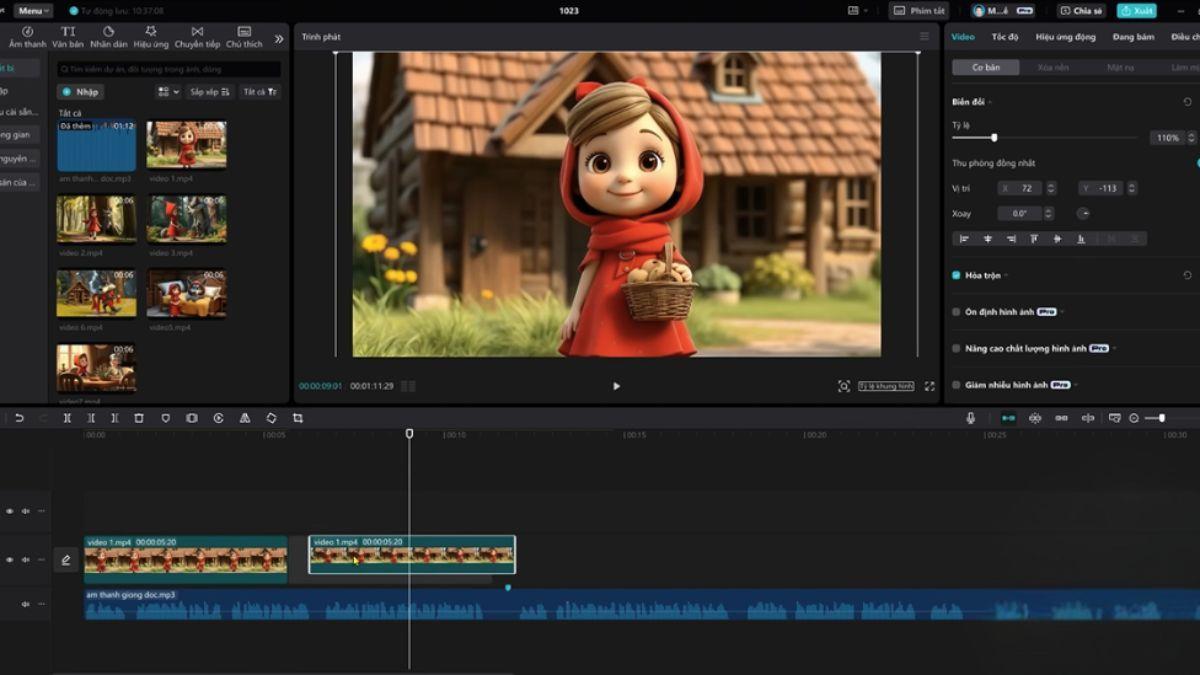
Task: Click the Chia sẻ share button
Action: coord(1082,10)
